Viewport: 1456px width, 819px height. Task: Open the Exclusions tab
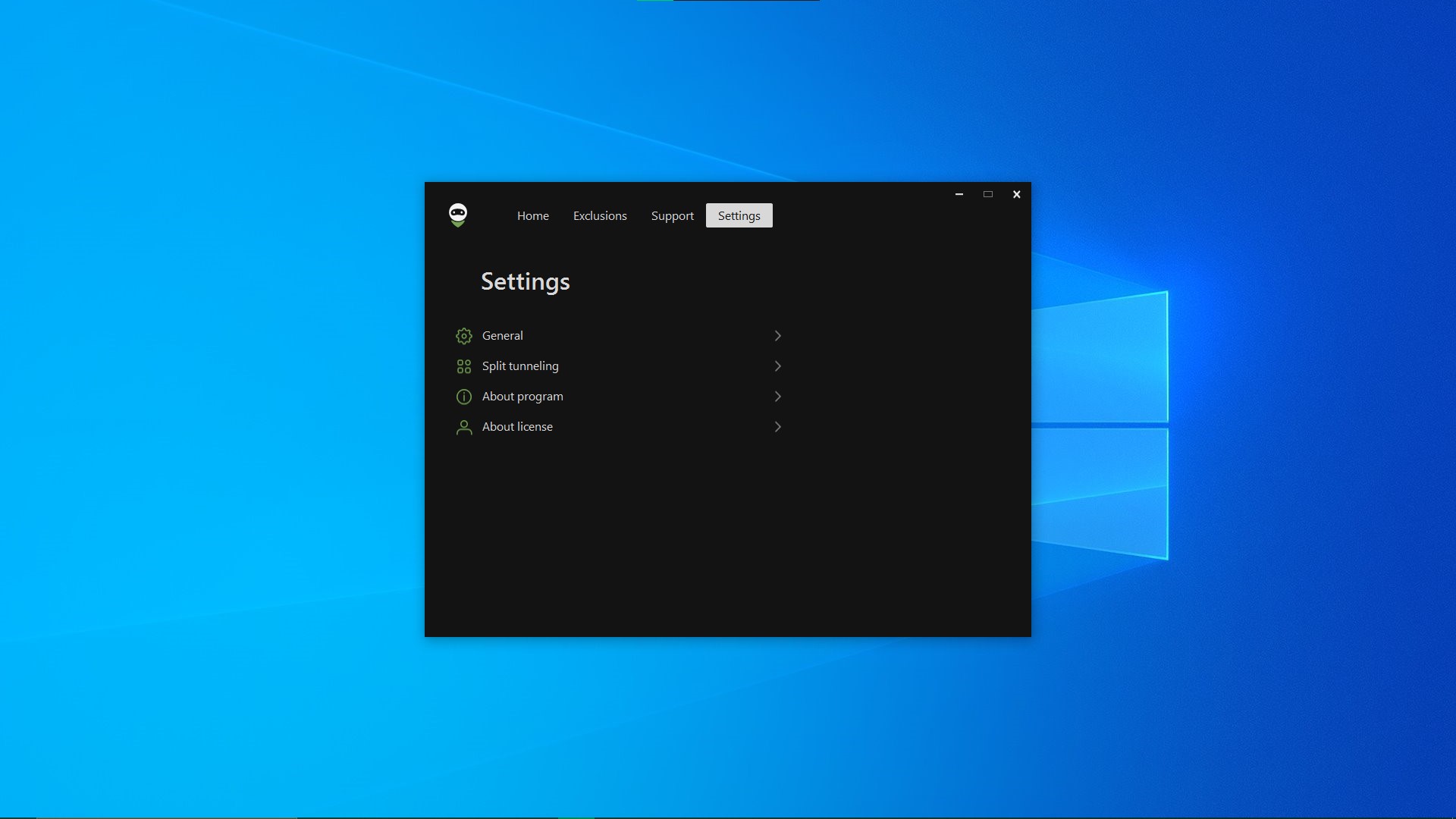tap(600, 216)
